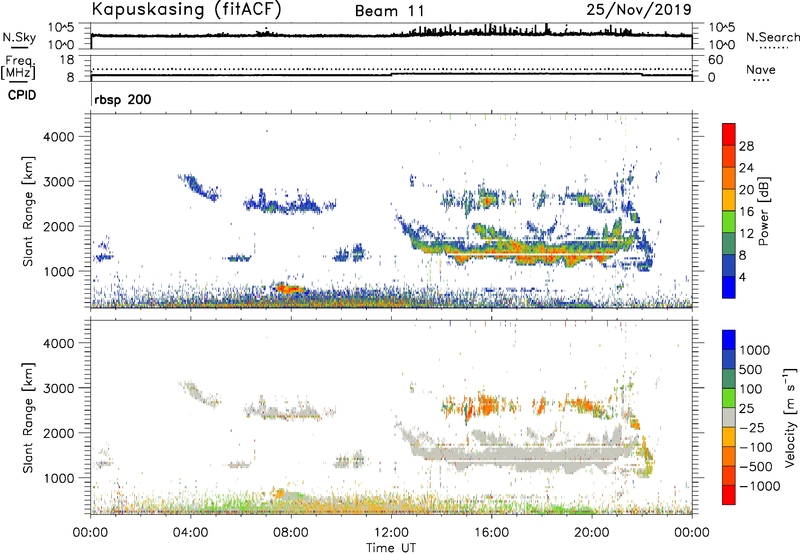Viewport: 800px width, 554px height.
Task: Click the power panel's "Slant Range [km]" label
Action: pyautogui.click(x=28, y=211)
